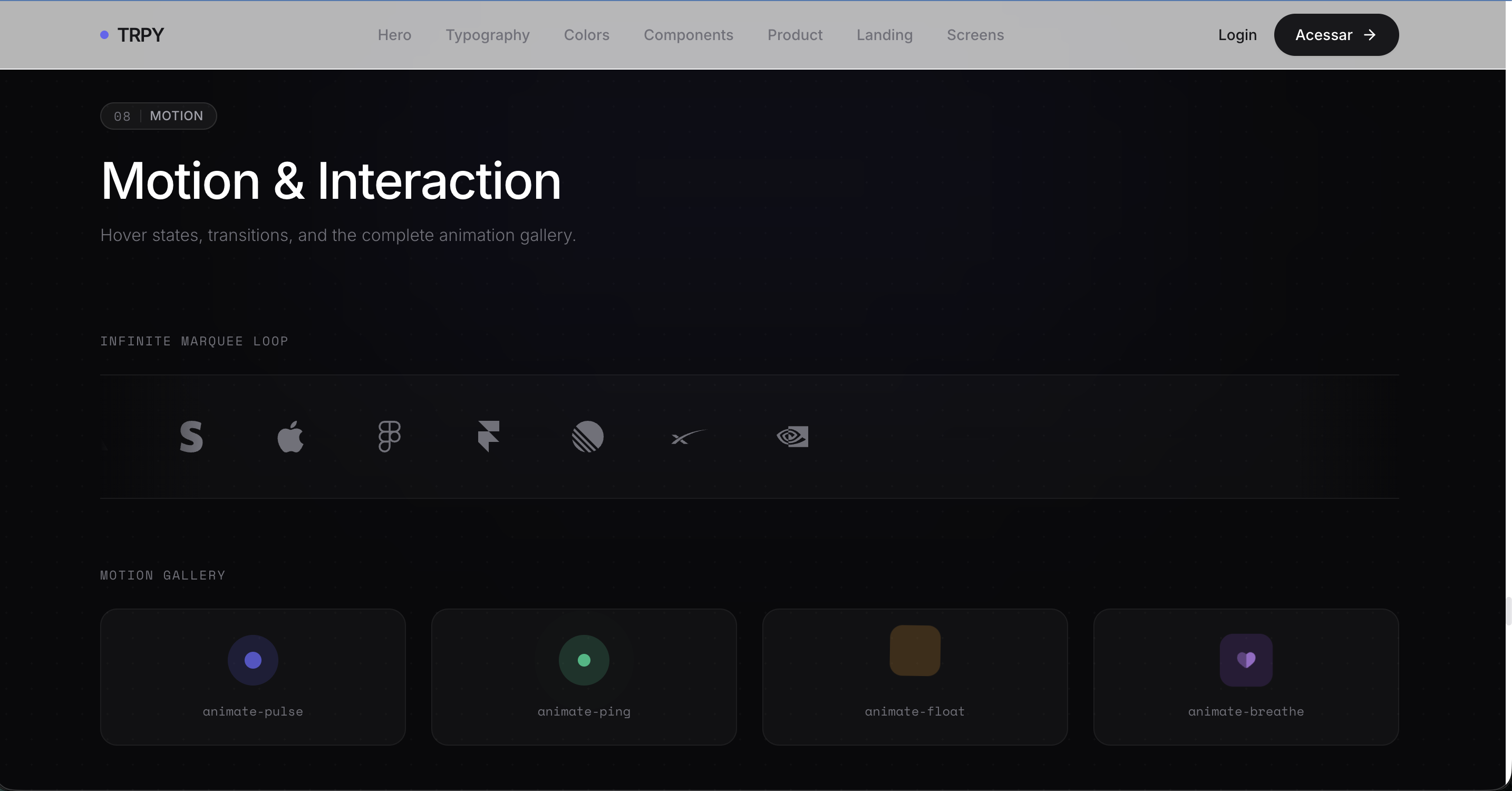Go to the Hero section
Viewport: 1512px width, 791px height.
pos(394,35)
